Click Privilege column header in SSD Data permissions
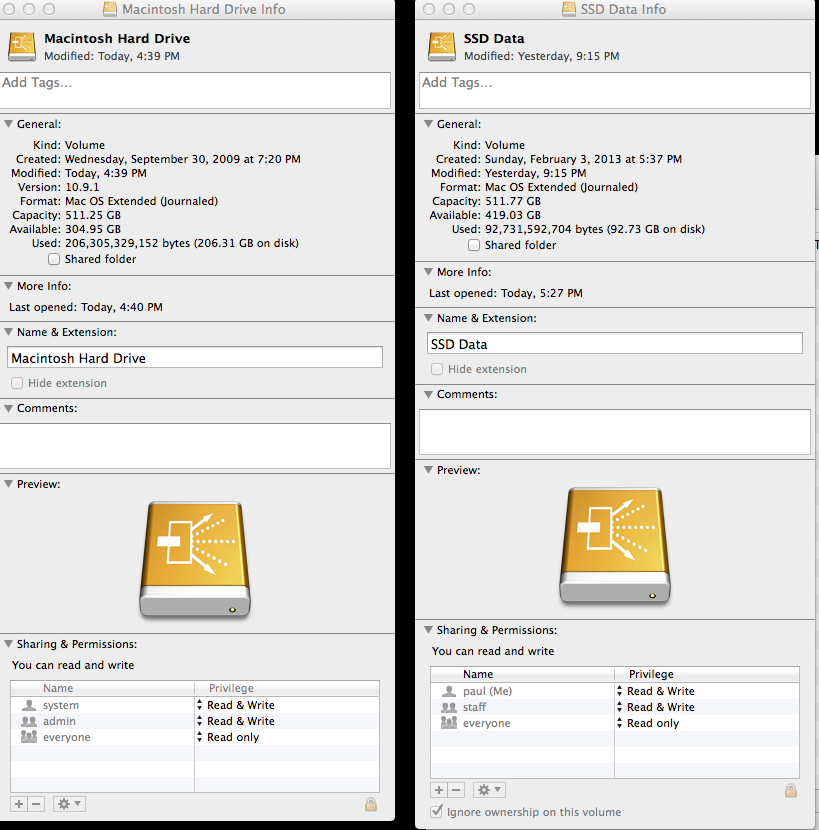 click(707, 674)
